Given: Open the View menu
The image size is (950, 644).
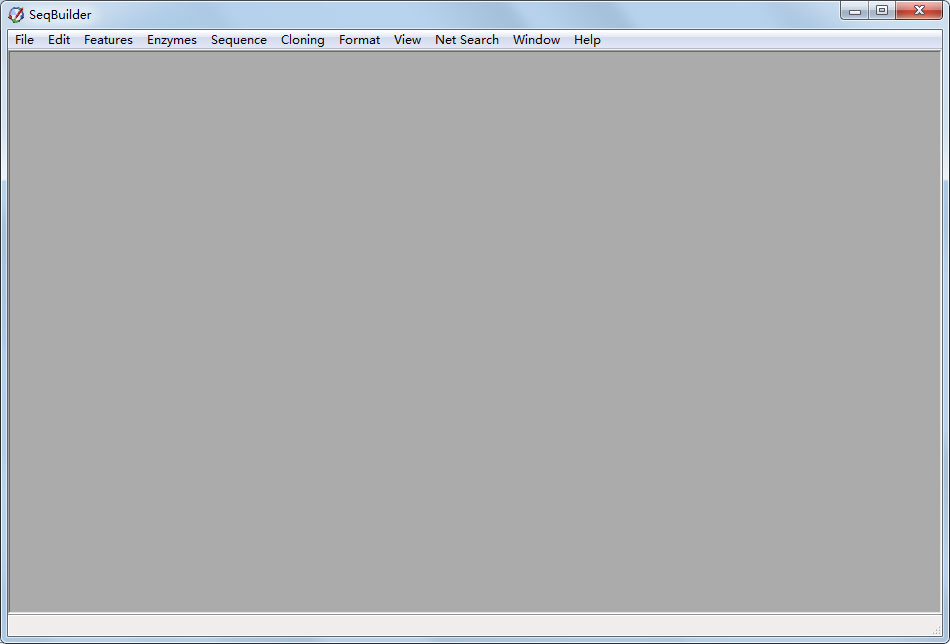Looking at the screenshot, I should tap(407, 40).
